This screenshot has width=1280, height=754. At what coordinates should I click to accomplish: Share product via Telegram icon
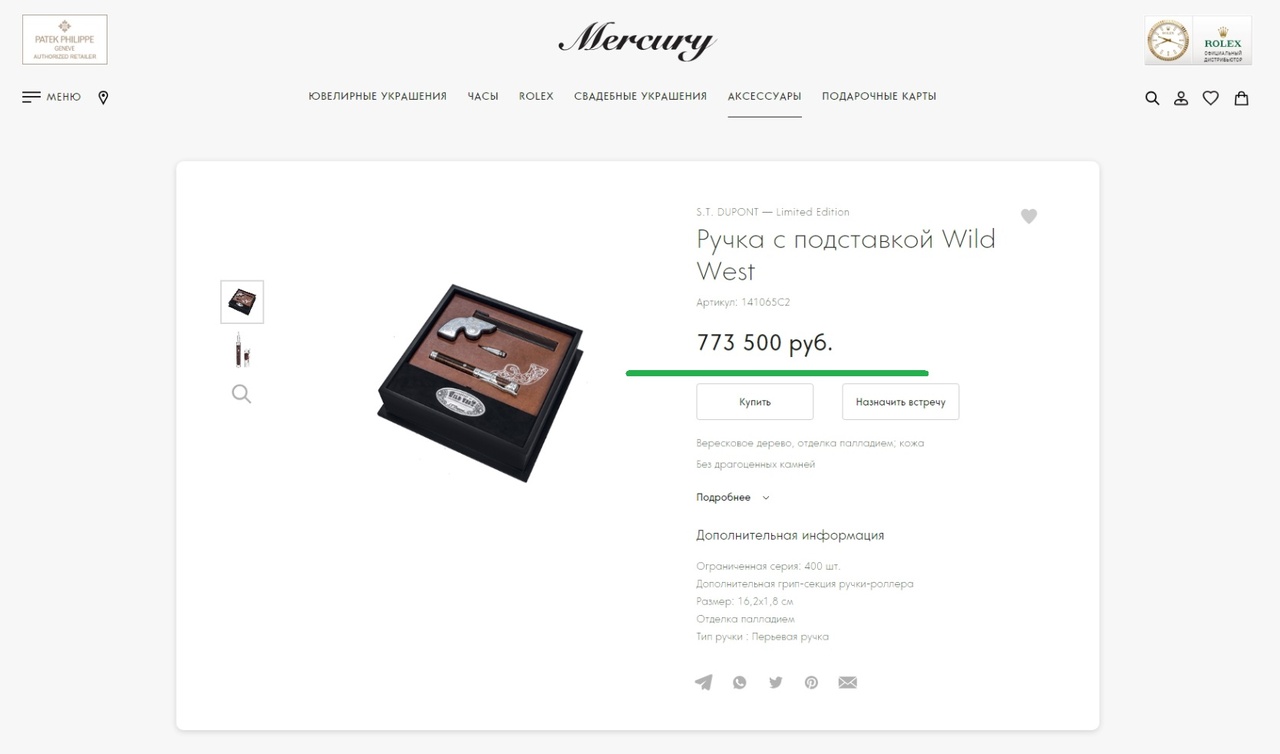(704, 682)
